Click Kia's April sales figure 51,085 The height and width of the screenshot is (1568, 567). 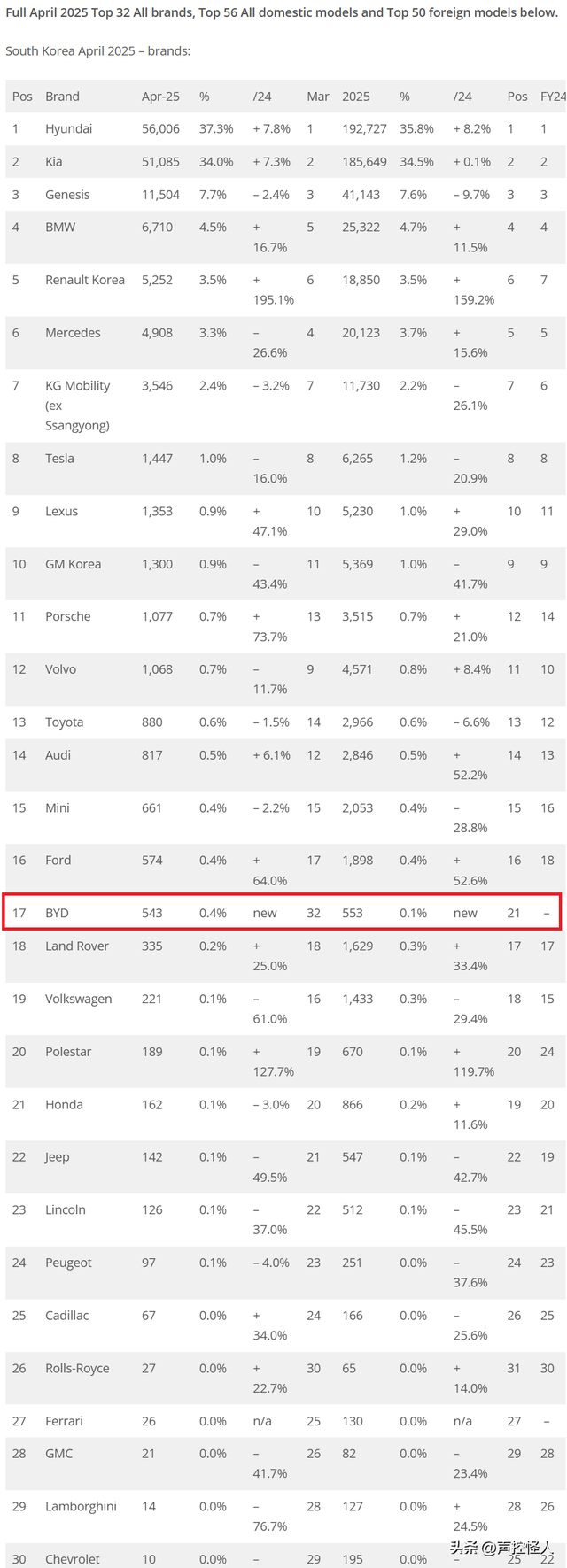tap(160, 162)
